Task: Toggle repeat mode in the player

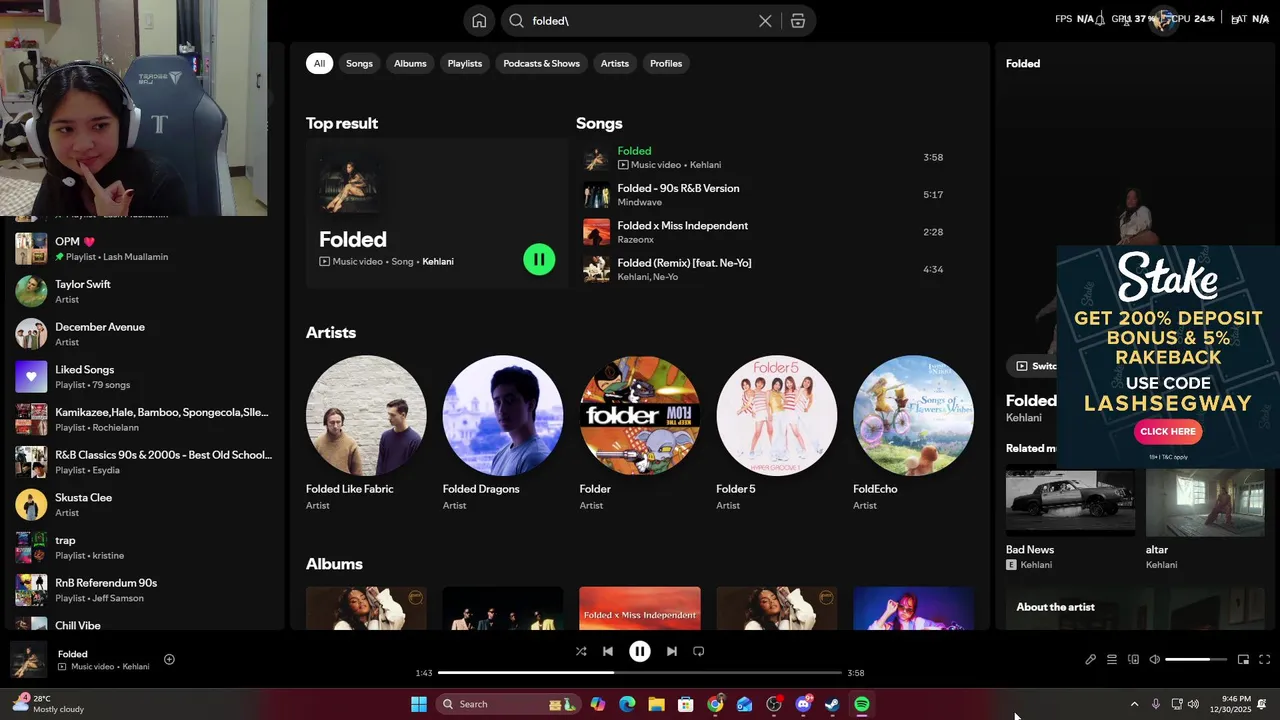Action: [x=699, y=651]
